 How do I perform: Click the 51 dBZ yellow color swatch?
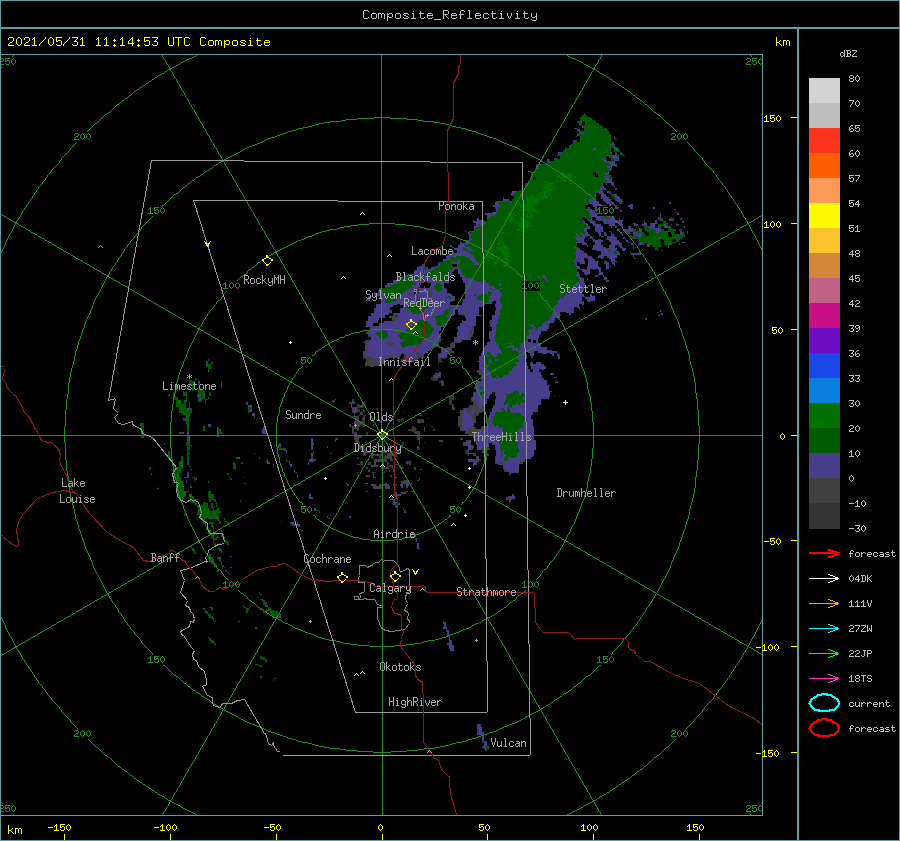[824, 215]
